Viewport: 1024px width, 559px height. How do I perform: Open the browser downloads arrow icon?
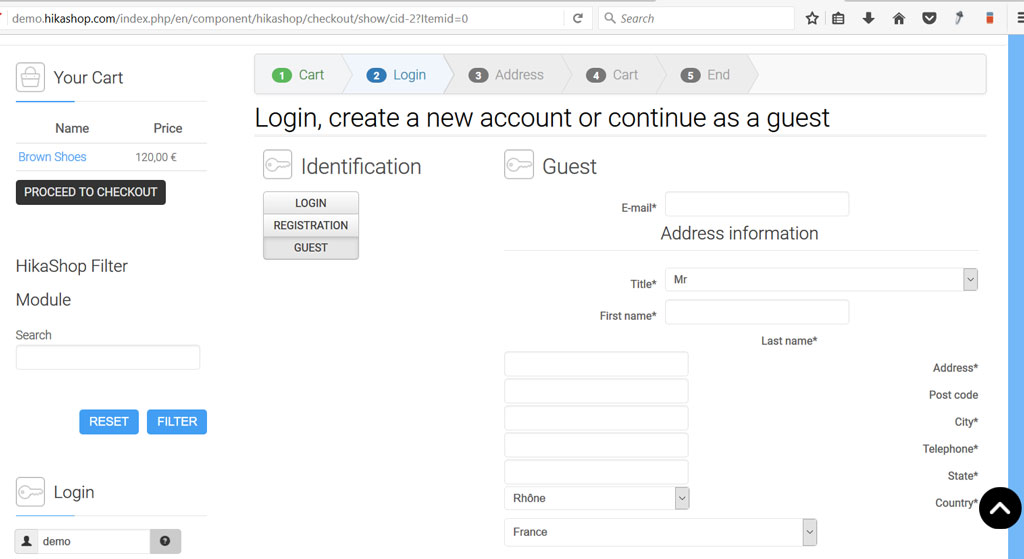coord(868,18)
